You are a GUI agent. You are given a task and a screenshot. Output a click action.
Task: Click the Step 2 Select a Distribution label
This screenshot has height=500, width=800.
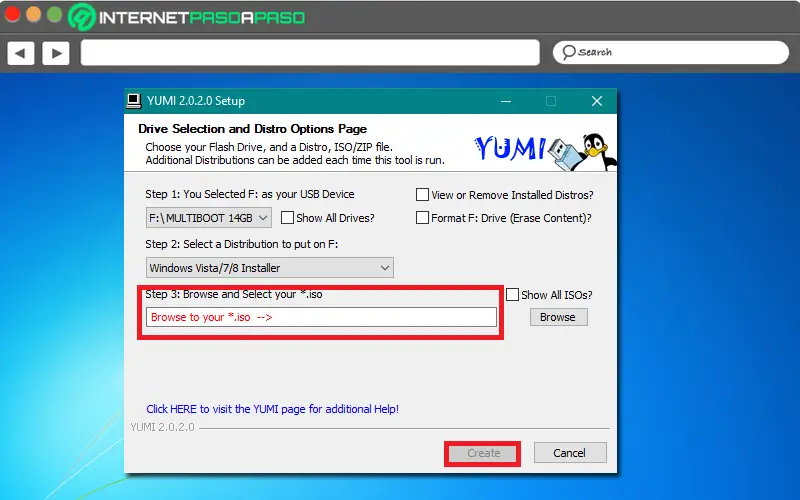coord(241,244)
